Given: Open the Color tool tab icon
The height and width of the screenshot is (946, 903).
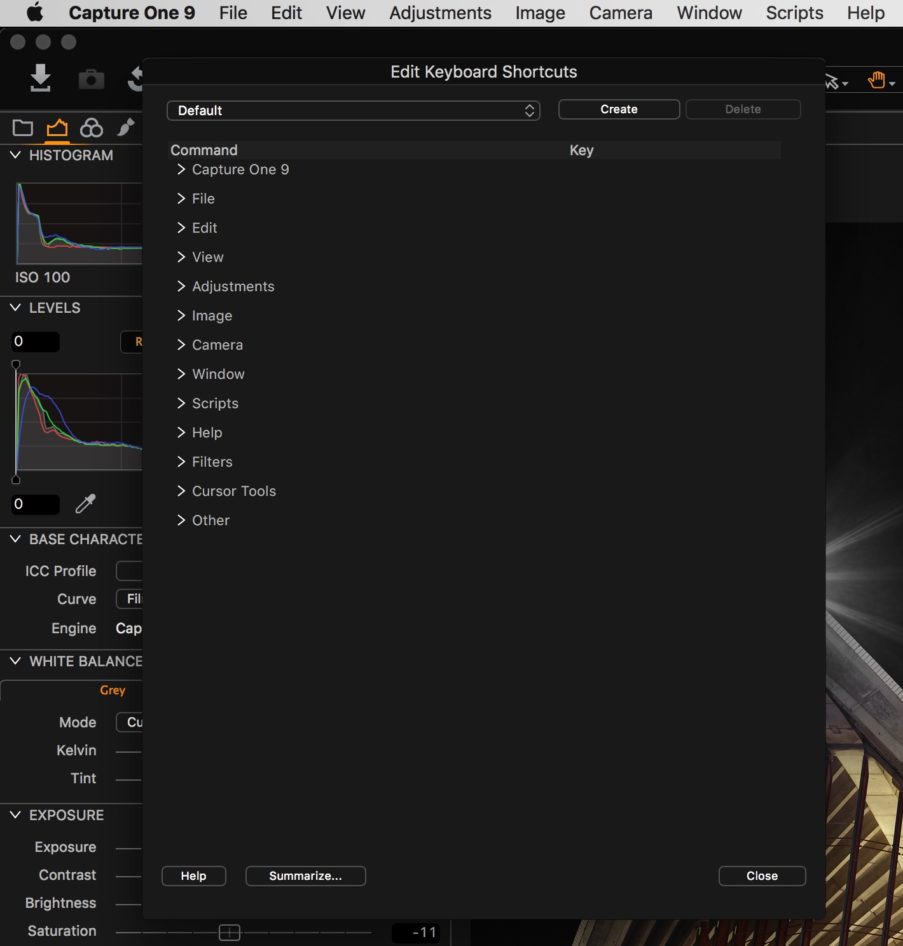Looking at the screenshot, I should 91,127.
